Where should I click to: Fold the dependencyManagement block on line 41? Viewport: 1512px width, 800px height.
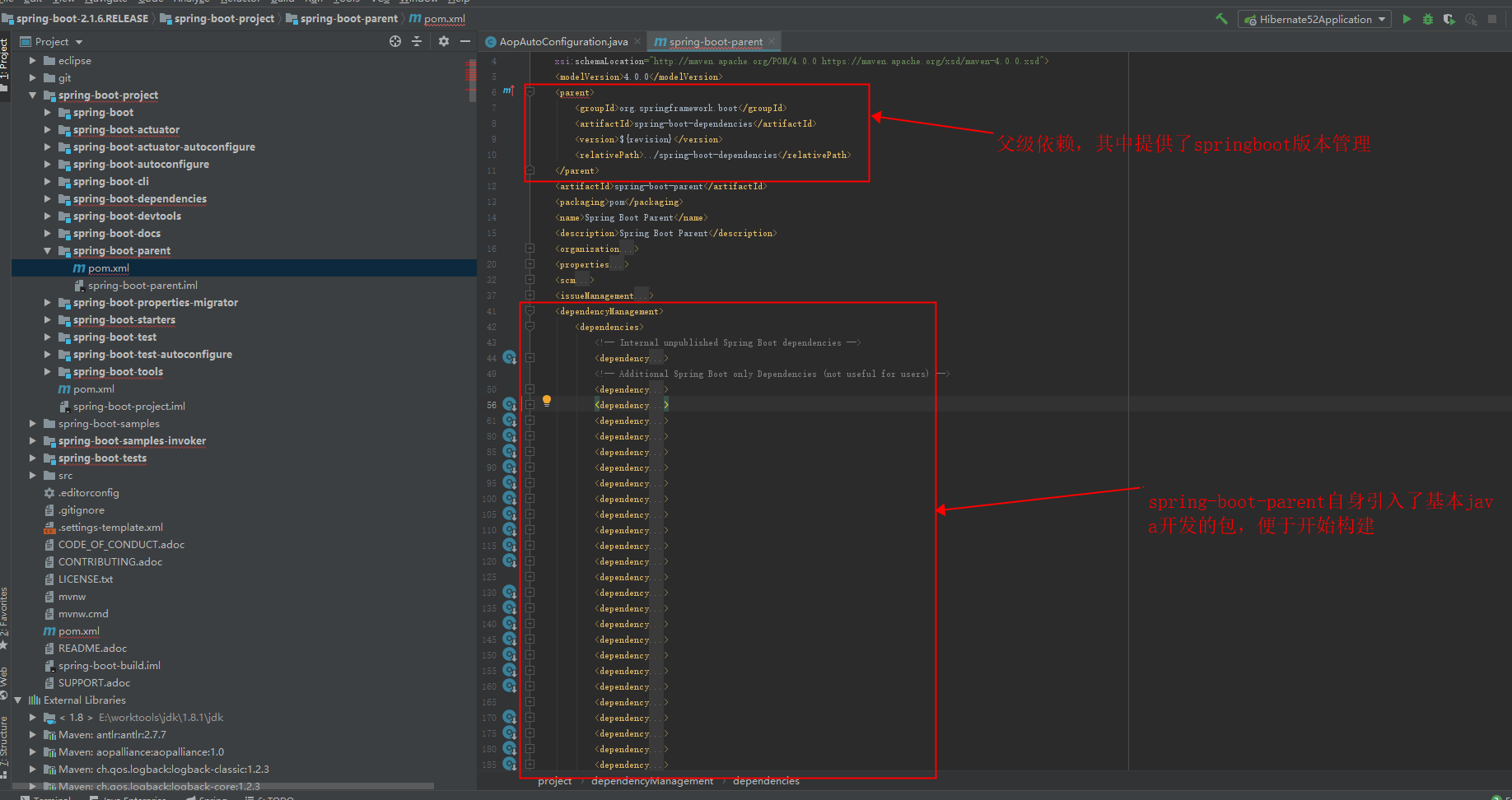click(x=530, y=311)
